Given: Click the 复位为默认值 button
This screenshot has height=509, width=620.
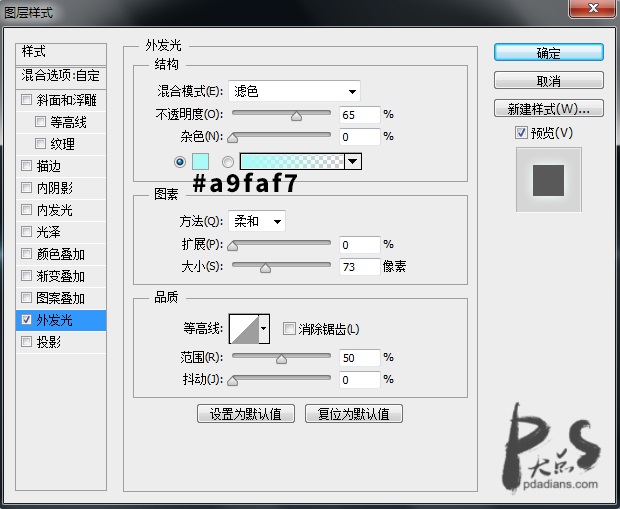Looking at the screenshot, I should pyautogui.click(x=354, y=414).
